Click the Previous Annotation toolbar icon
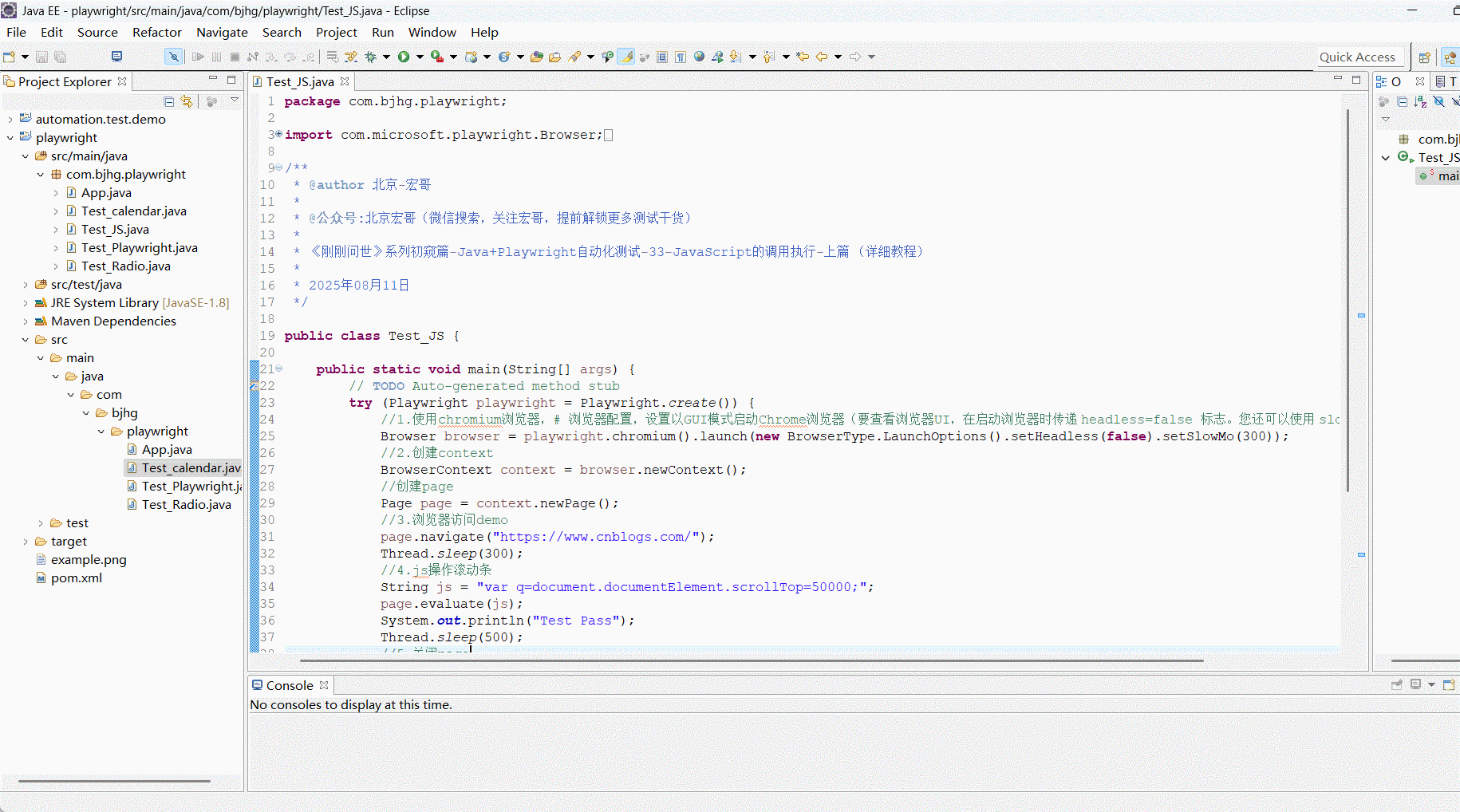 [768, 57]
